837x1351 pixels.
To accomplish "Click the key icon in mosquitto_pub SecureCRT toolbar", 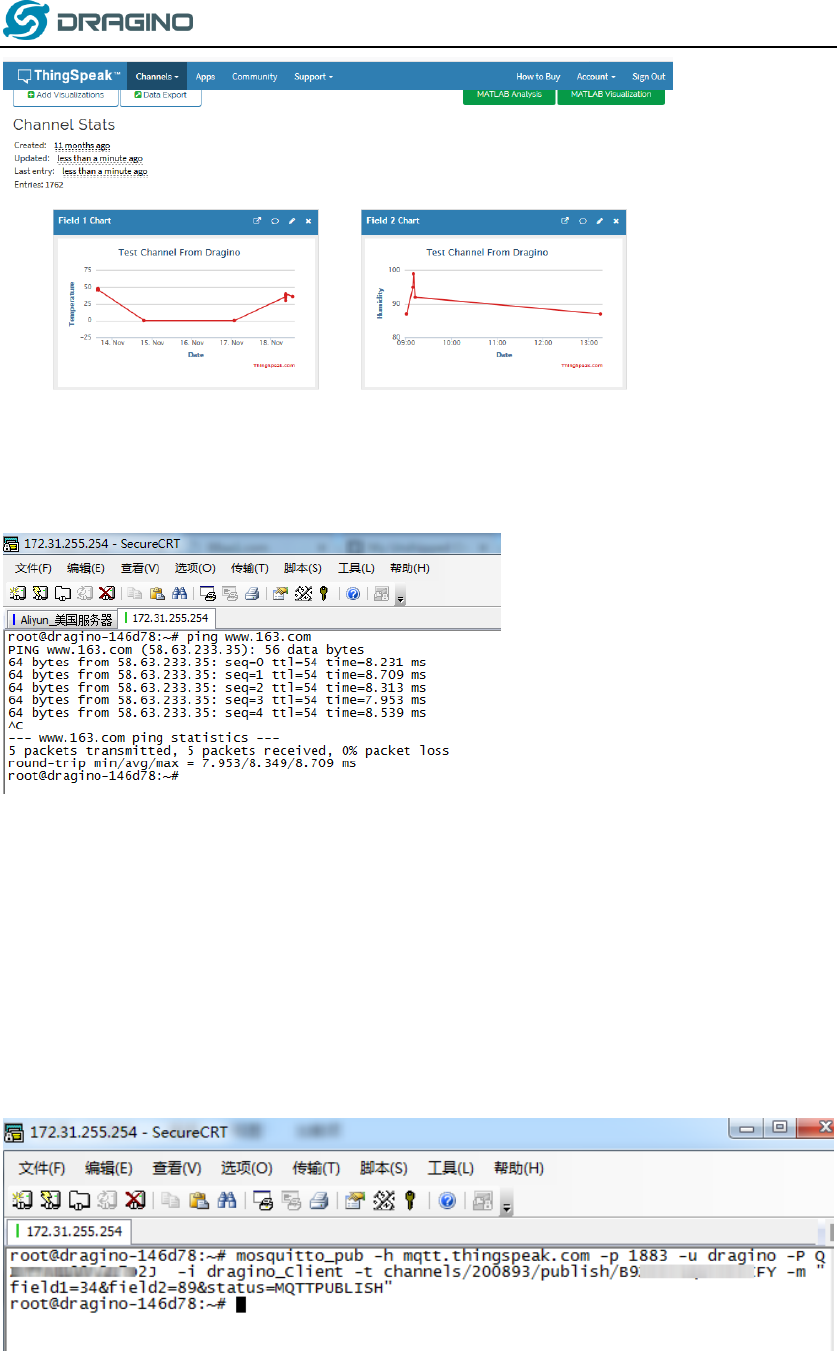I will pos(410,1199).
